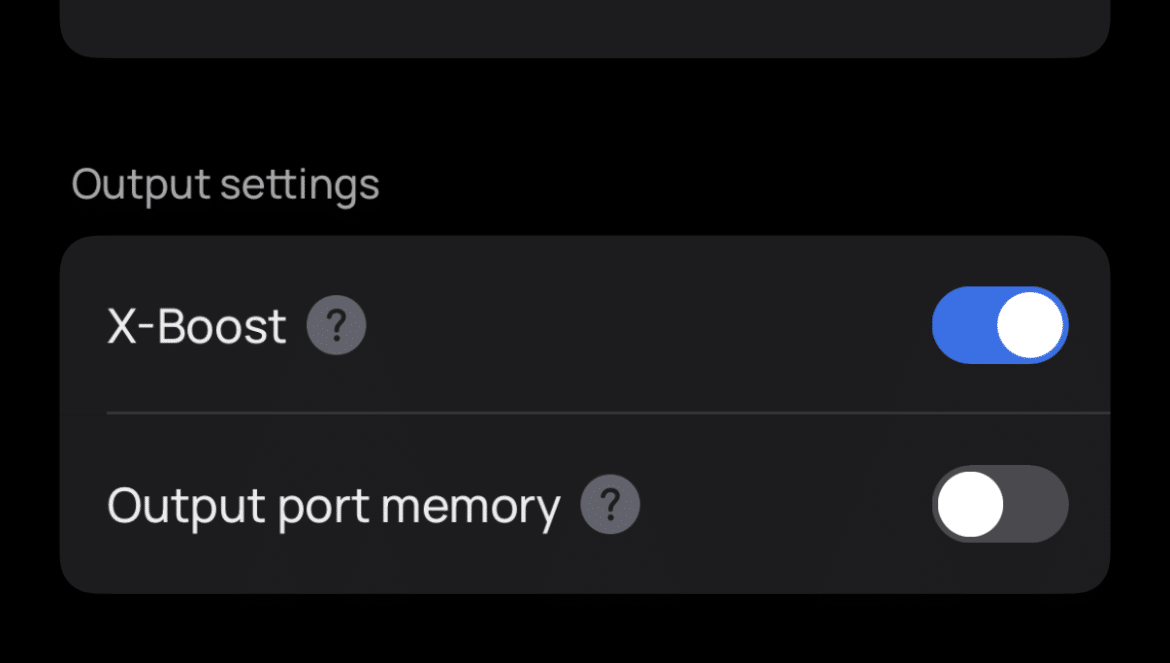Tap the white knob on Output port memory toggle
This screenshot has height=663, width=1170.
click(x=970, y=504)
